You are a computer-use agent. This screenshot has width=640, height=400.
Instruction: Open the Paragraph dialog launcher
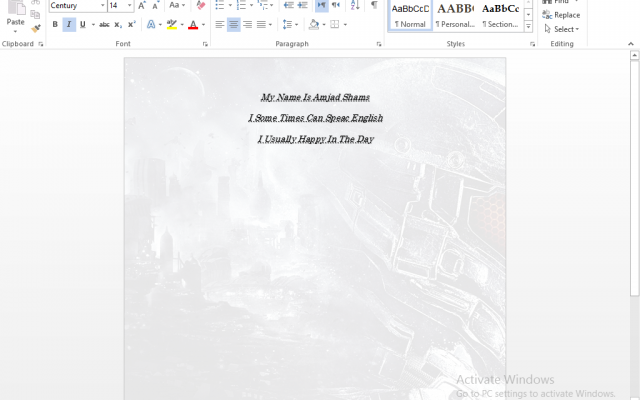pos(379,44)
